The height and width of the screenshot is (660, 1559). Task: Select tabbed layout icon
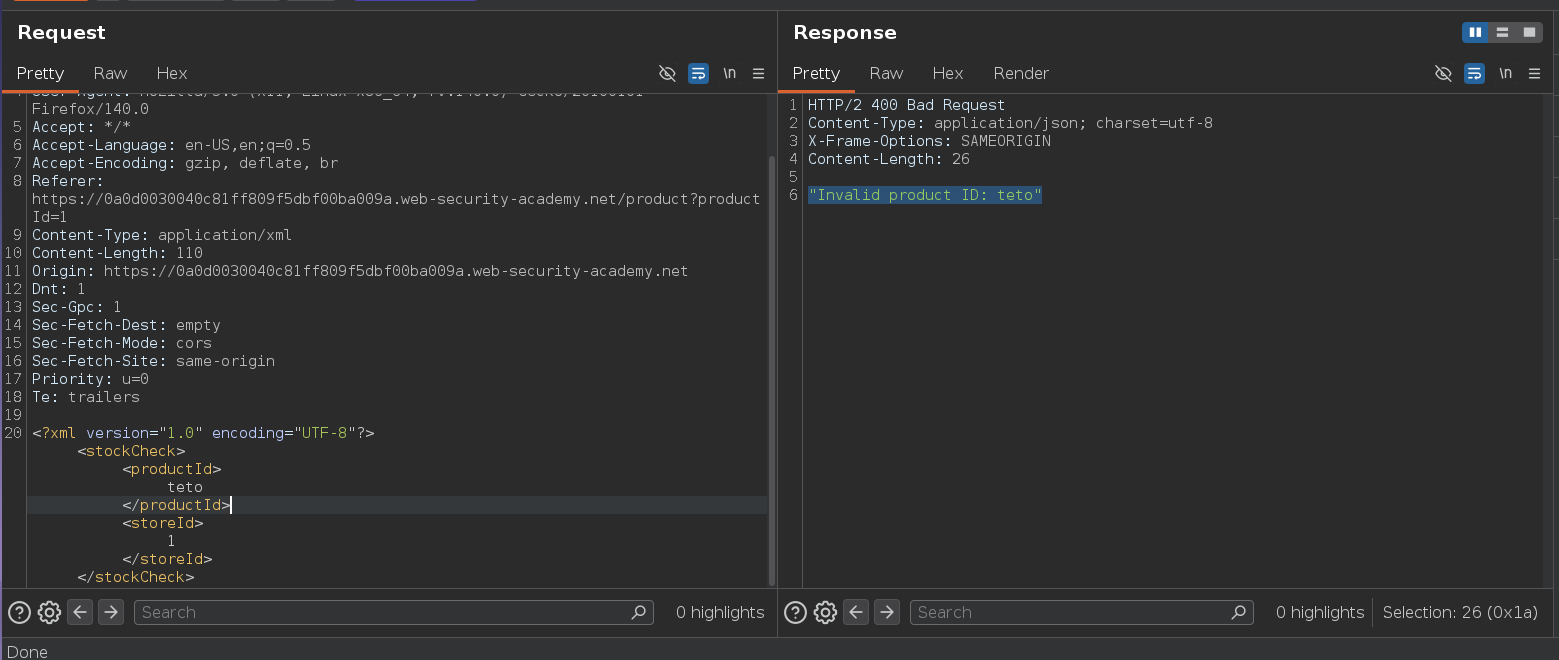[1529, 33]
